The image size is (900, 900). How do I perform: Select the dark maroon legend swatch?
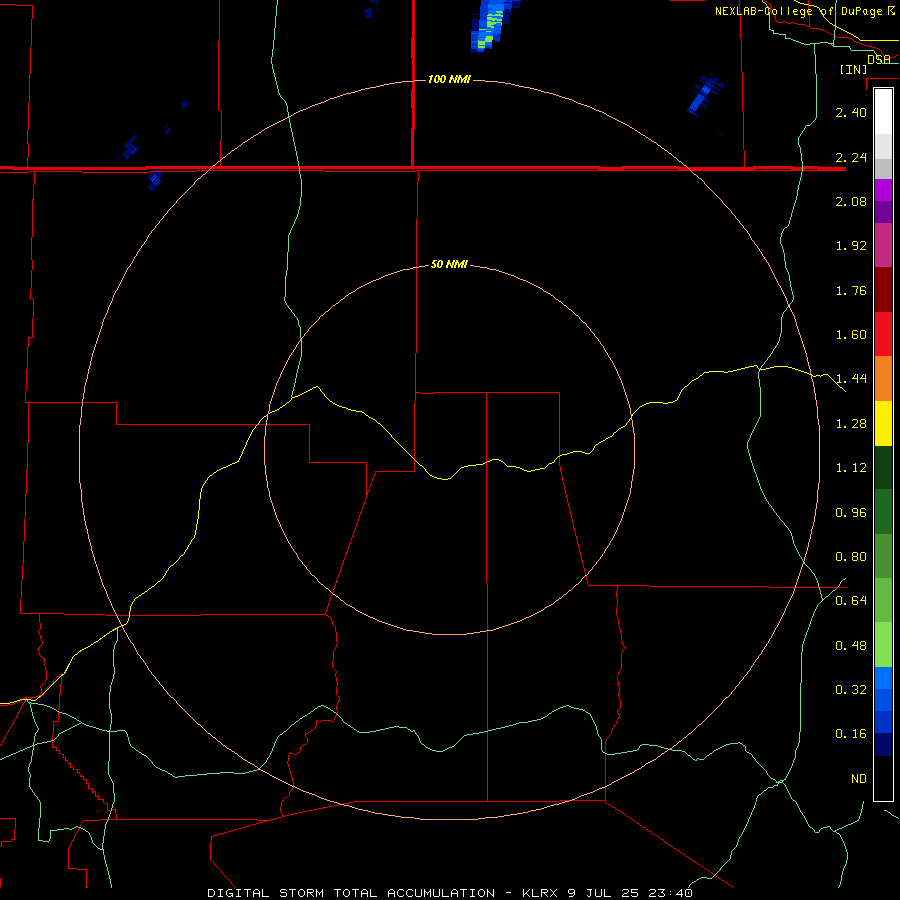[883, 289]
